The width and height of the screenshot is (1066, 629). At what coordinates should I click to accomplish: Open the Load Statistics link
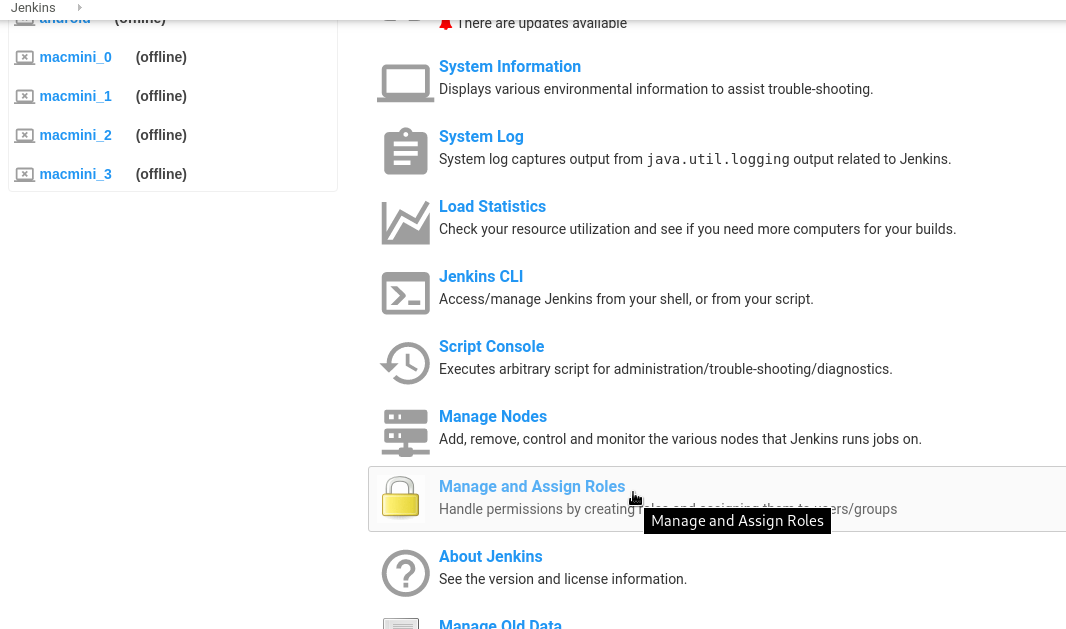click(x=492, y=207)
